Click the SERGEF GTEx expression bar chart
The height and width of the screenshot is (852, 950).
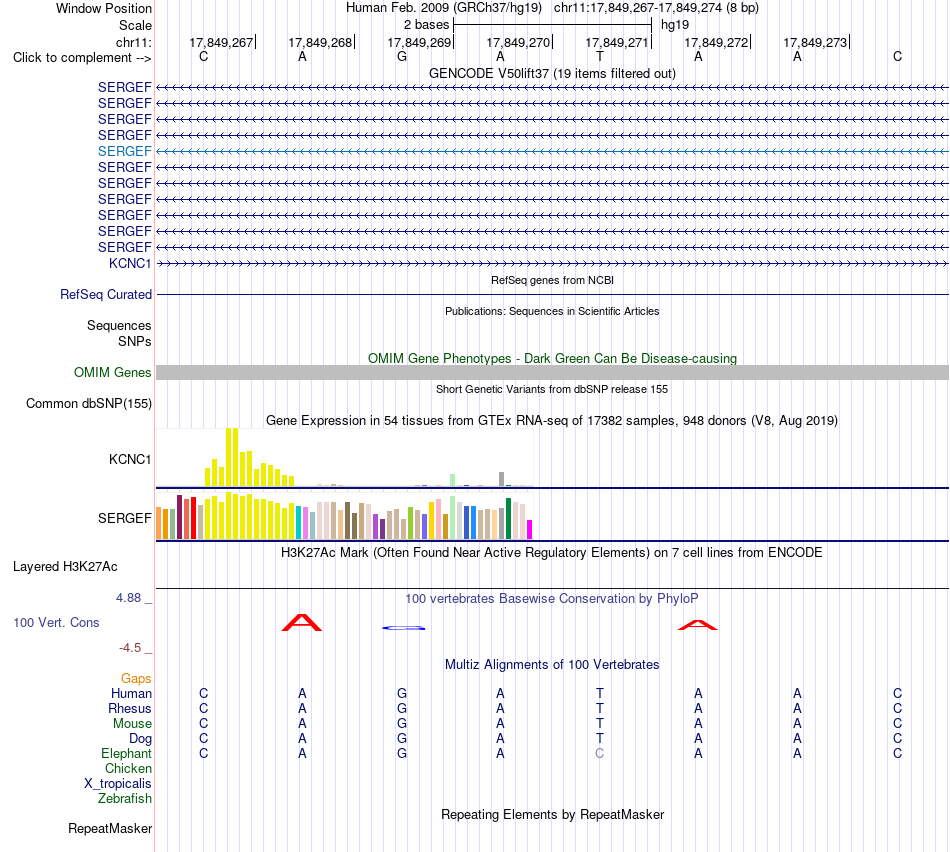pos(344,515)
